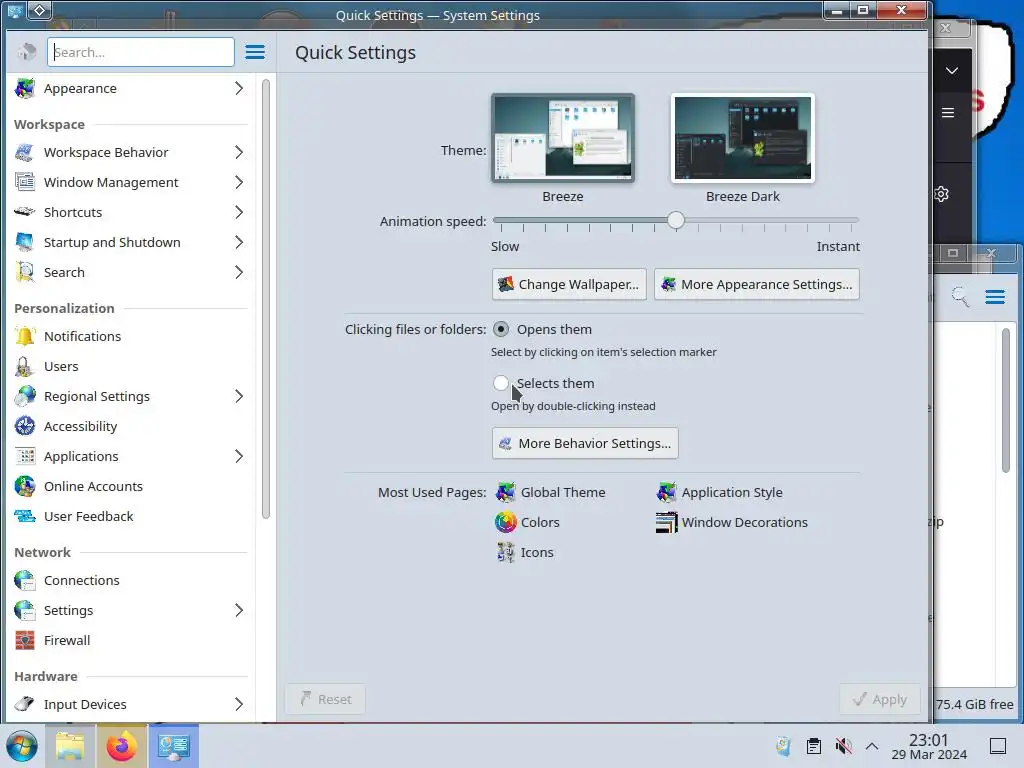
Task: Select the Regional Settings globe icon
Action: 25,396
